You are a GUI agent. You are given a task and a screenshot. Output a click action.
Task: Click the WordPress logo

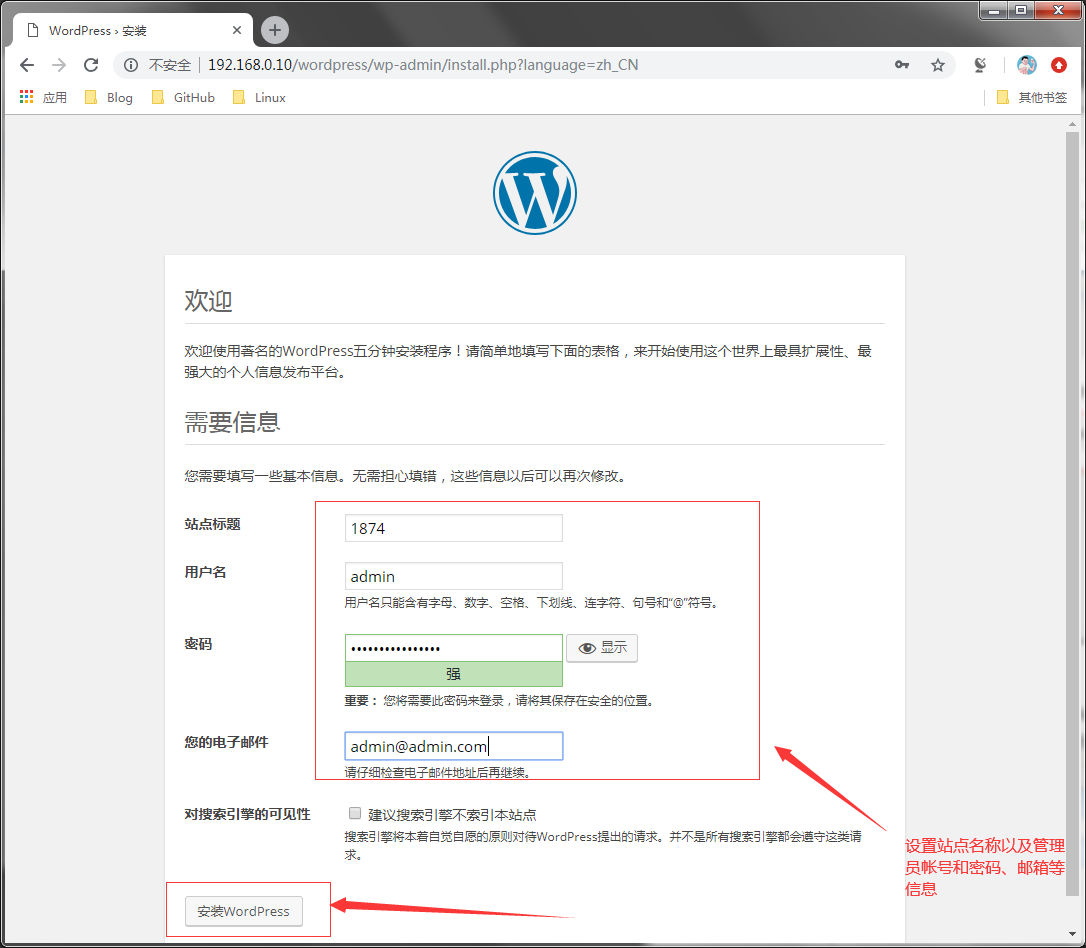535,193
